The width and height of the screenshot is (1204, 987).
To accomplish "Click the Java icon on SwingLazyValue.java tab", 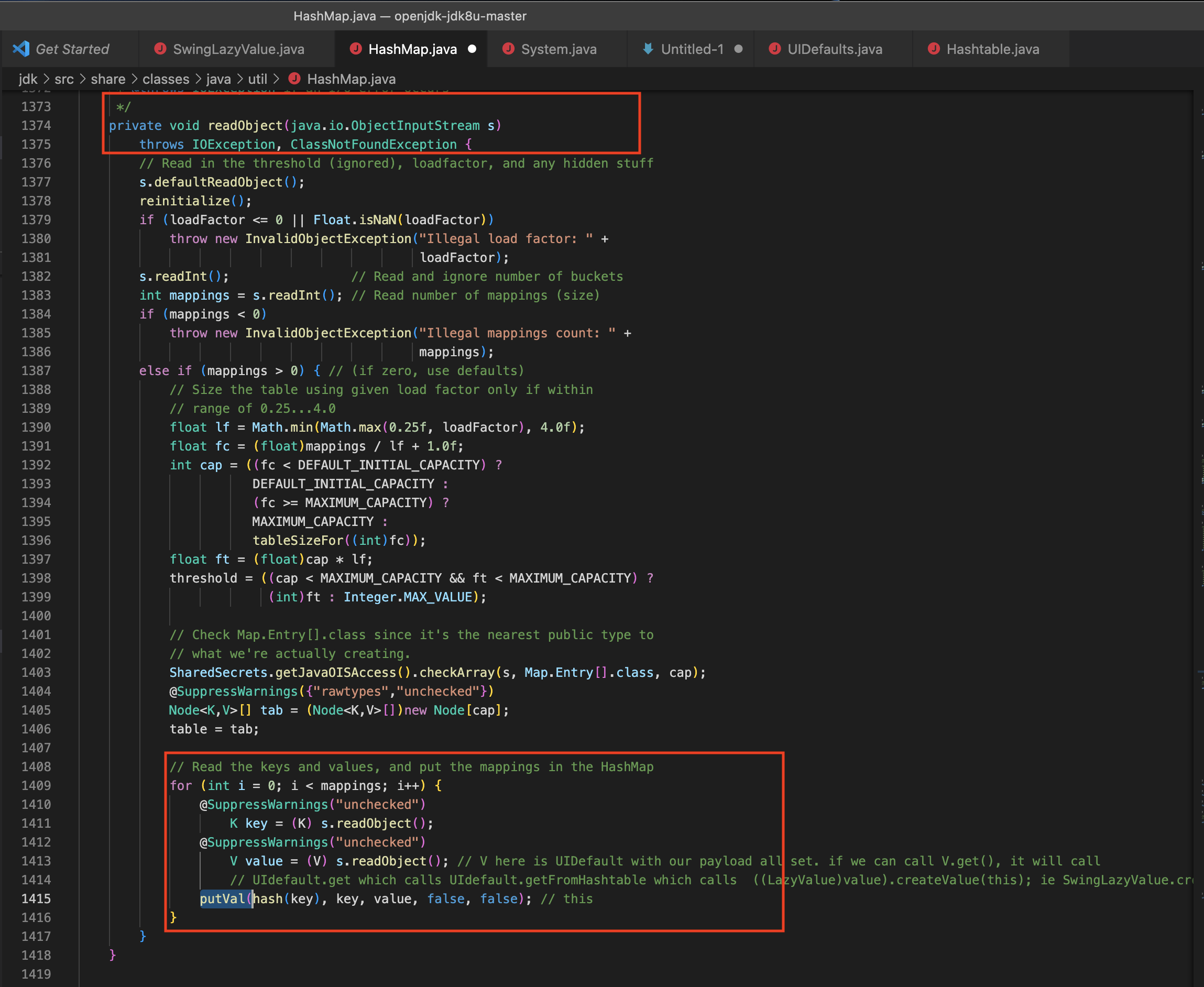I will pyautogui.click(x=160, y=49).
